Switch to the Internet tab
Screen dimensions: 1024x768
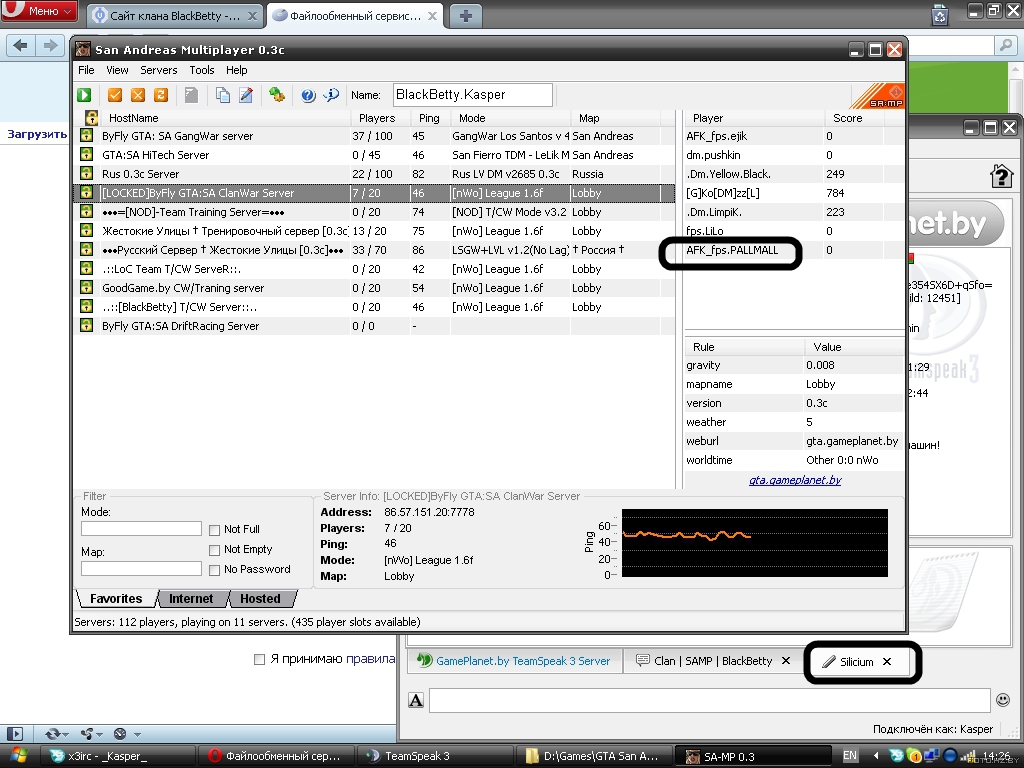[191, 599]
